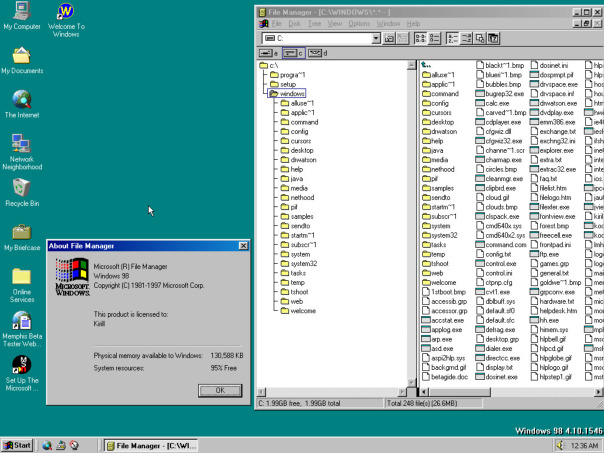Open the calc.exe file icon
604x453 pixels.
pyautogui.click(x=479, y=103)
